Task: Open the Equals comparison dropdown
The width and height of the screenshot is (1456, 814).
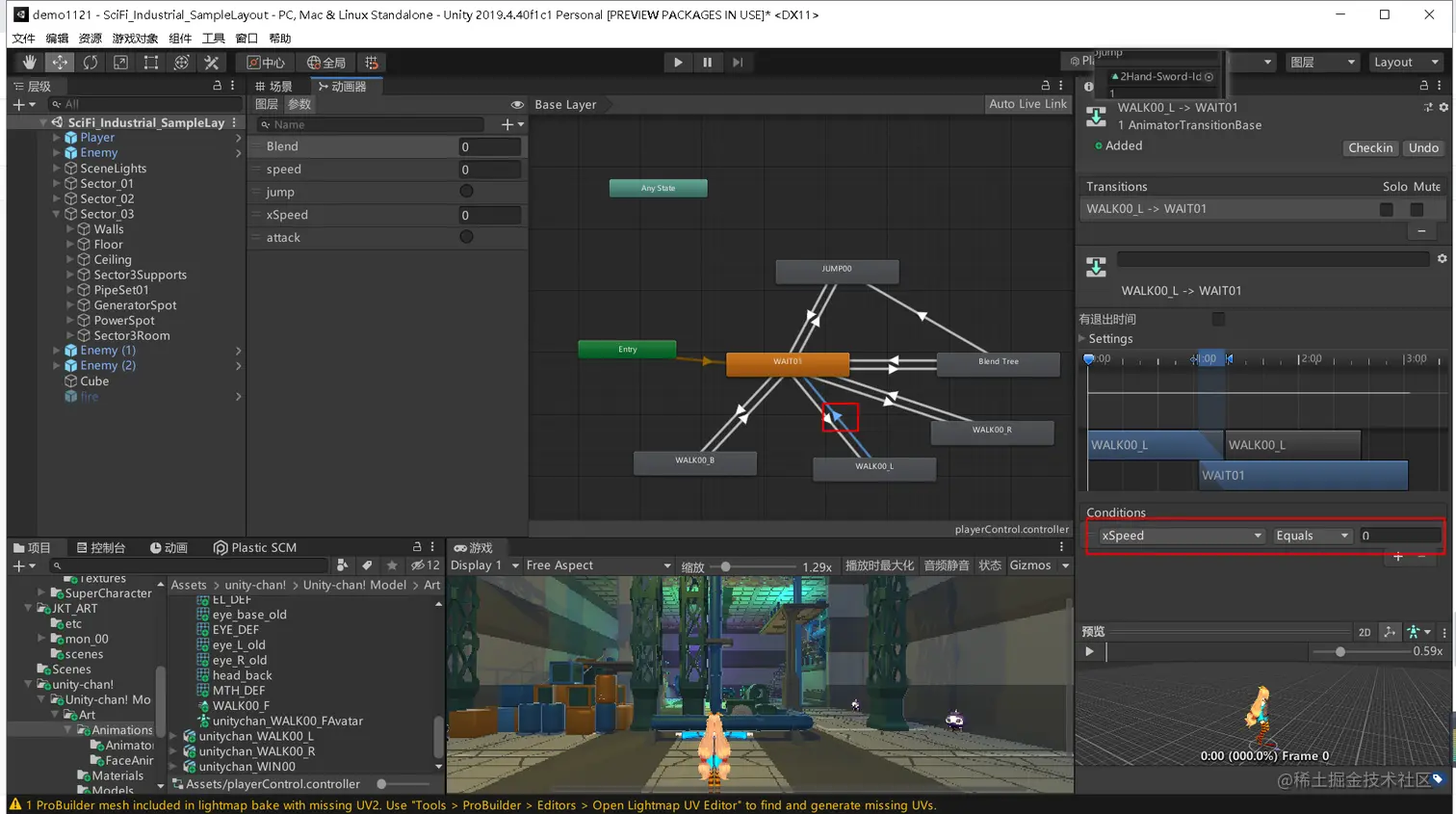Action: pos(1312,536)
